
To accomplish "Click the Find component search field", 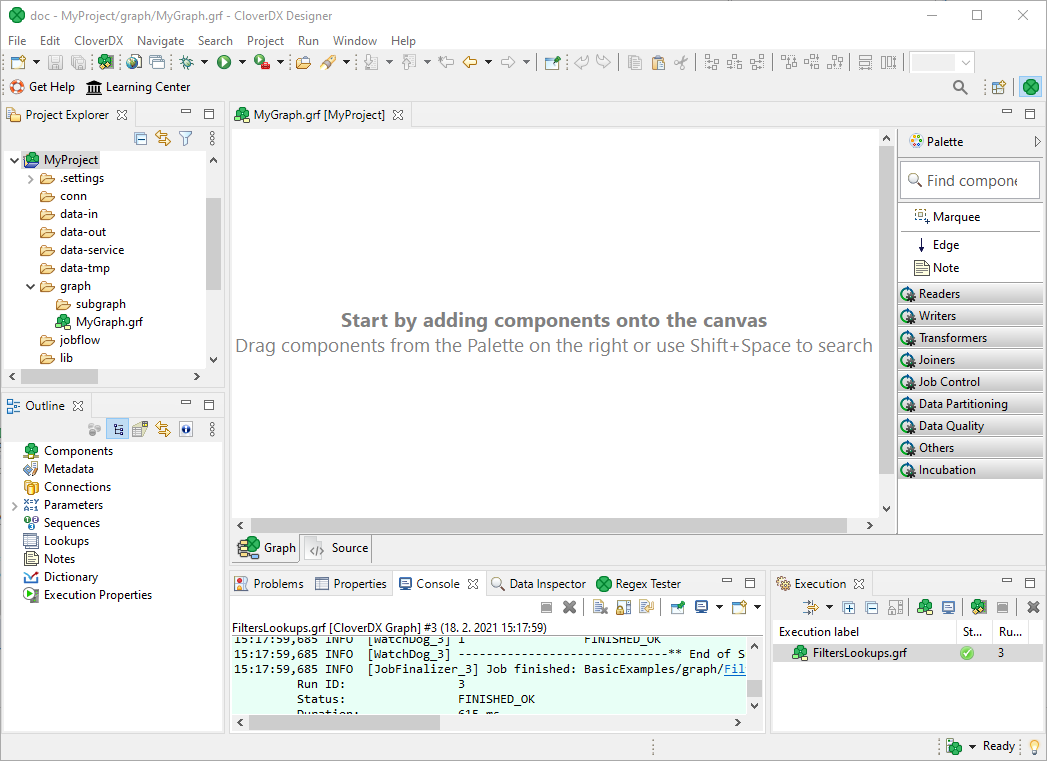I will pyautogui.click(x=970, y=180).
